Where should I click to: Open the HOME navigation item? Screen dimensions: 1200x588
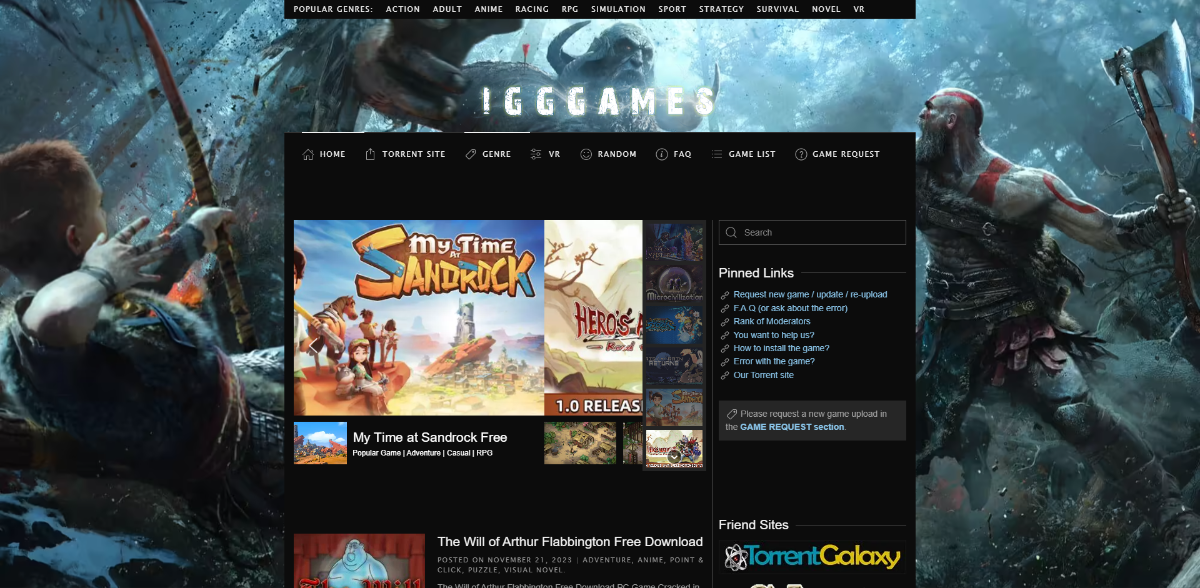pyautogui.click(x=324, y=154)
